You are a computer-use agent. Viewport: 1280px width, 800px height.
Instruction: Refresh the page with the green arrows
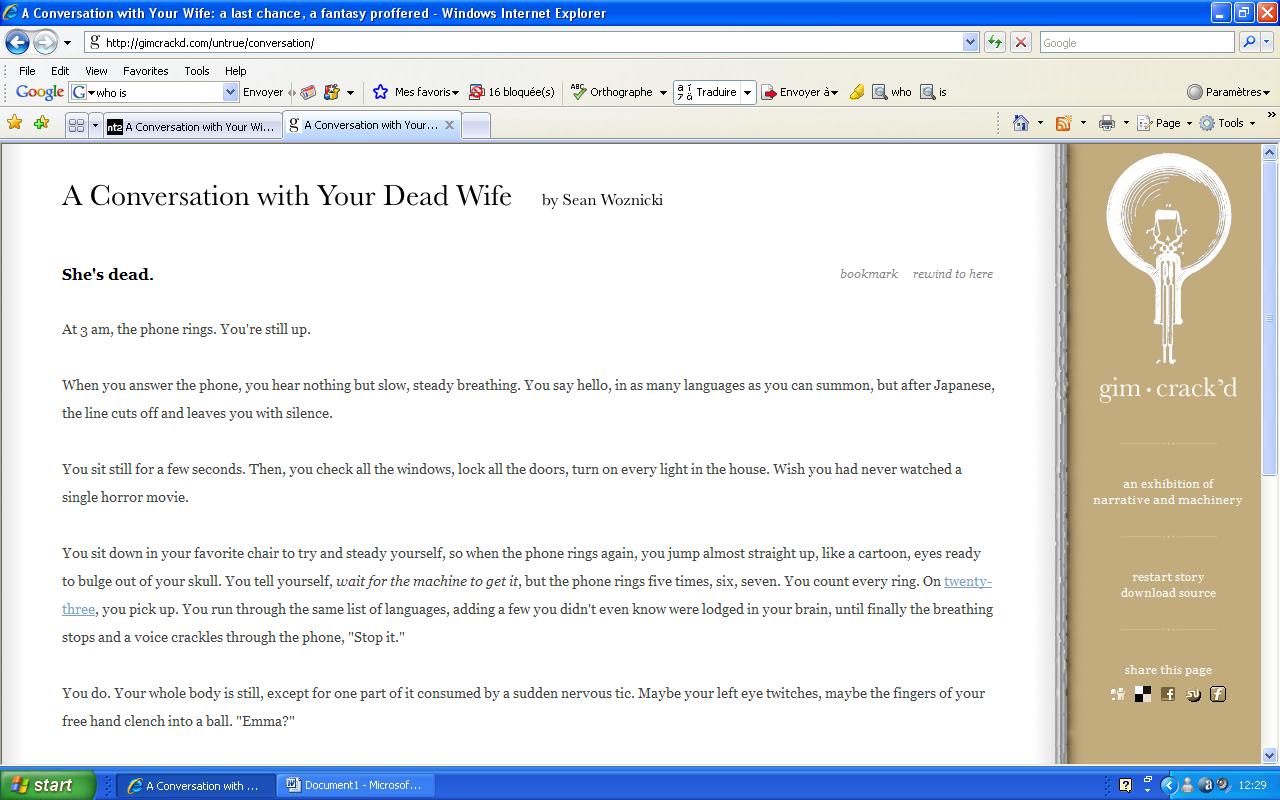coord(994,42)
